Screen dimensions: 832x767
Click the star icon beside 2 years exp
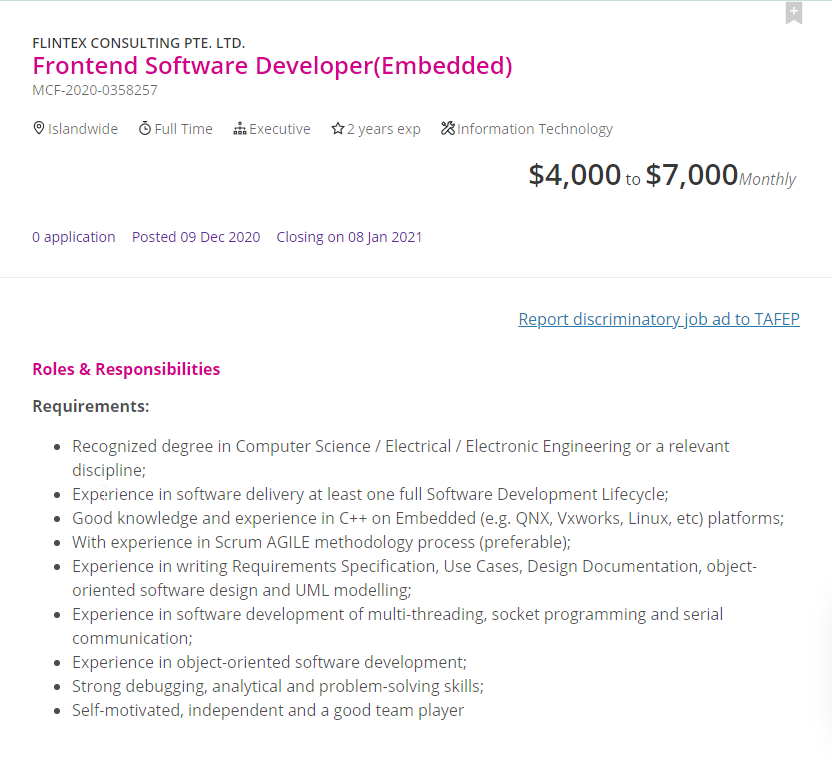338,129
